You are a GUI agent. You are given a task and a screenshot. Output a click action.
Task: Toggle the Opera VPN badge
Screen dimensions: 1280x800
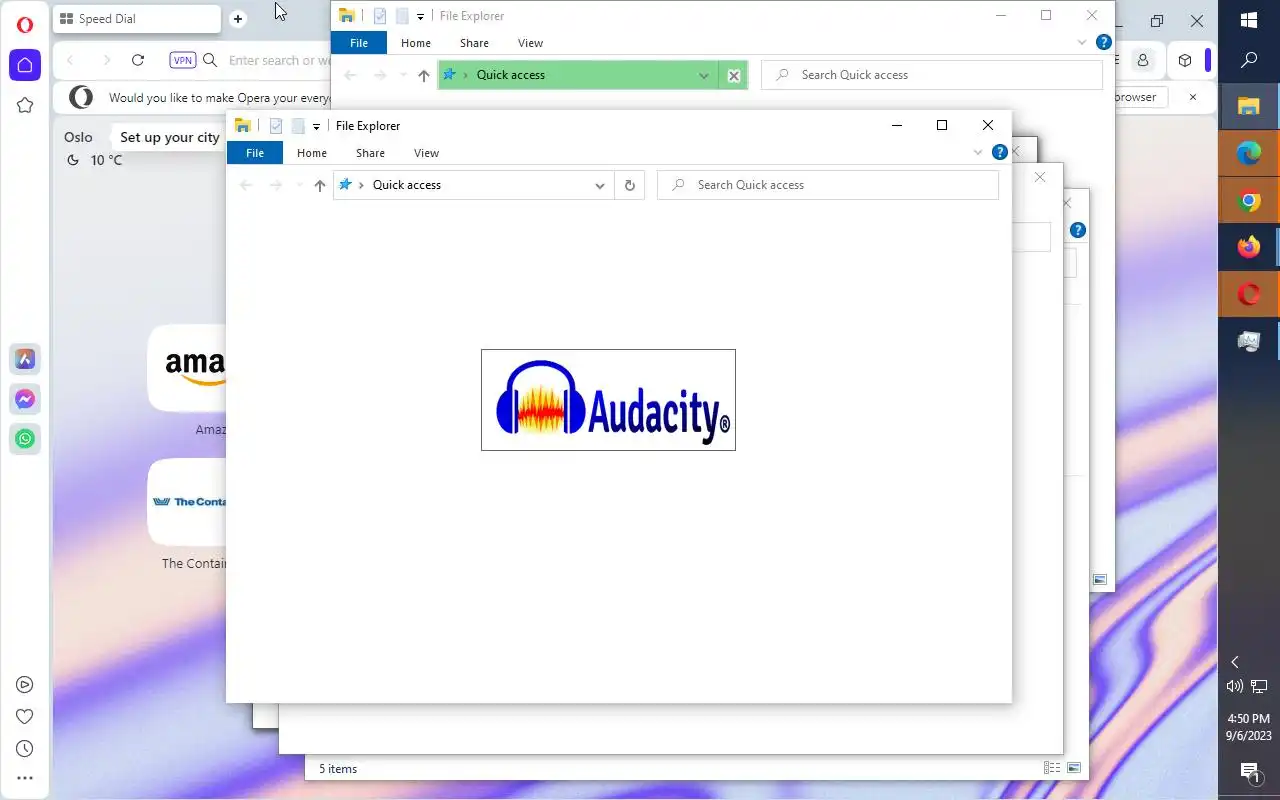[x=183, y=60]
